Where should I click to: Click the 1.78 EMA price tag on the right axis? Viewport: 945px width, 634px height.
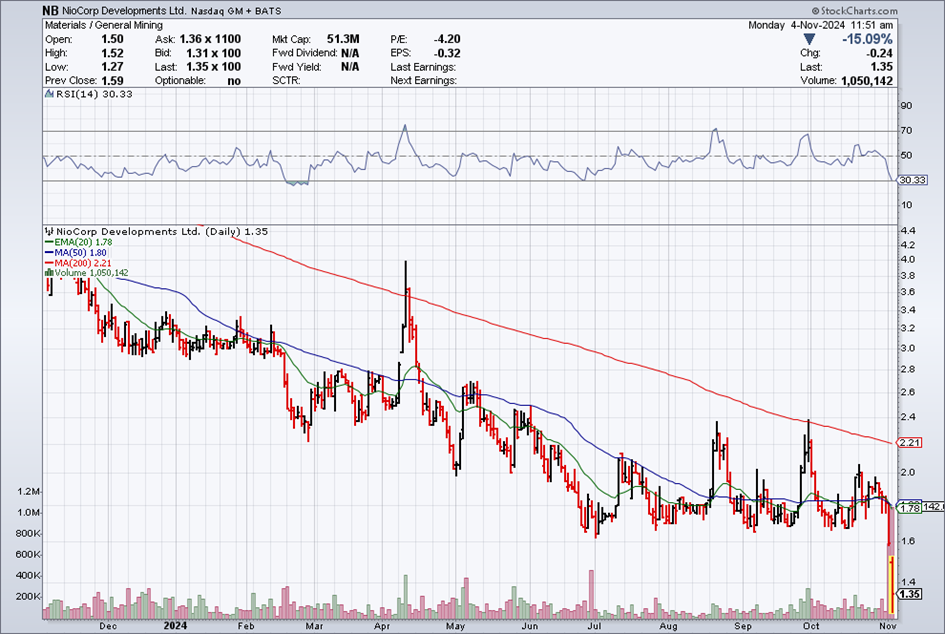909,509
